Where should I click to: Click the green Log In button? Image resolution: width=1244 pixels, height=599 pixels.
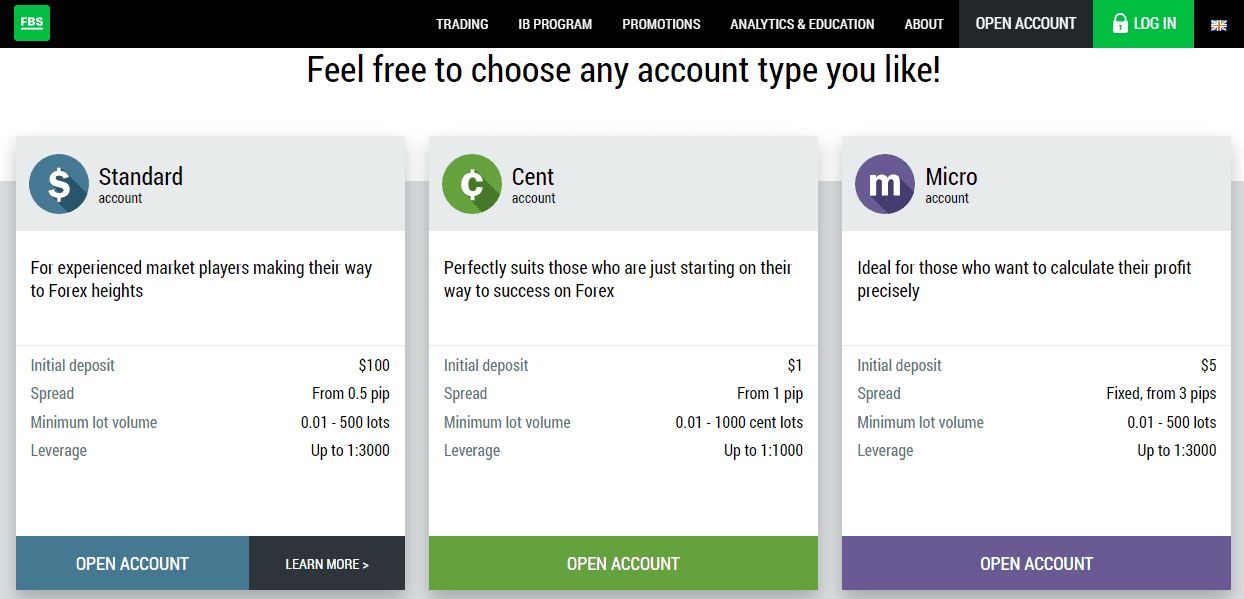point(1144,24)
